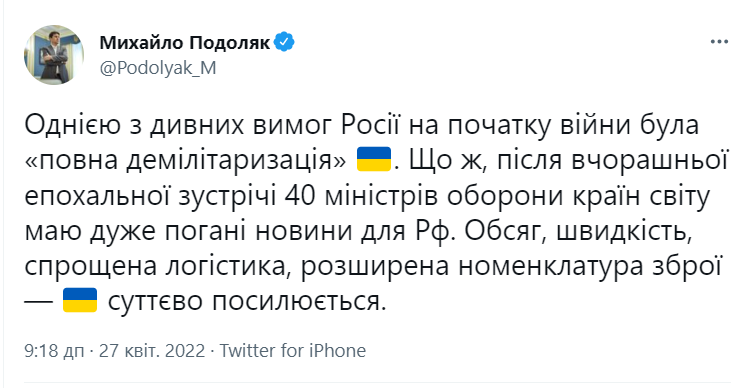Click the quoted phrase «повна демілітаризація»

[184, 162]
